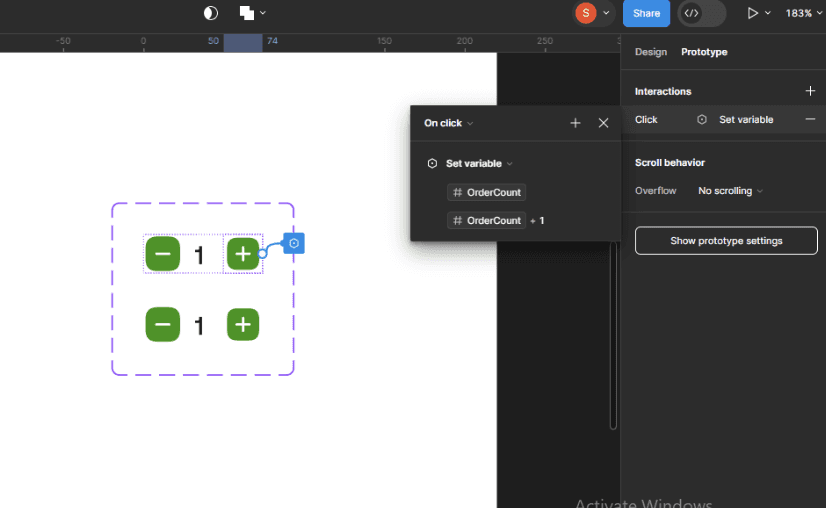This screenshot has width=826, height=508.
Task: Click the prototype connection handle circle
Action: [x=262, y=254]
